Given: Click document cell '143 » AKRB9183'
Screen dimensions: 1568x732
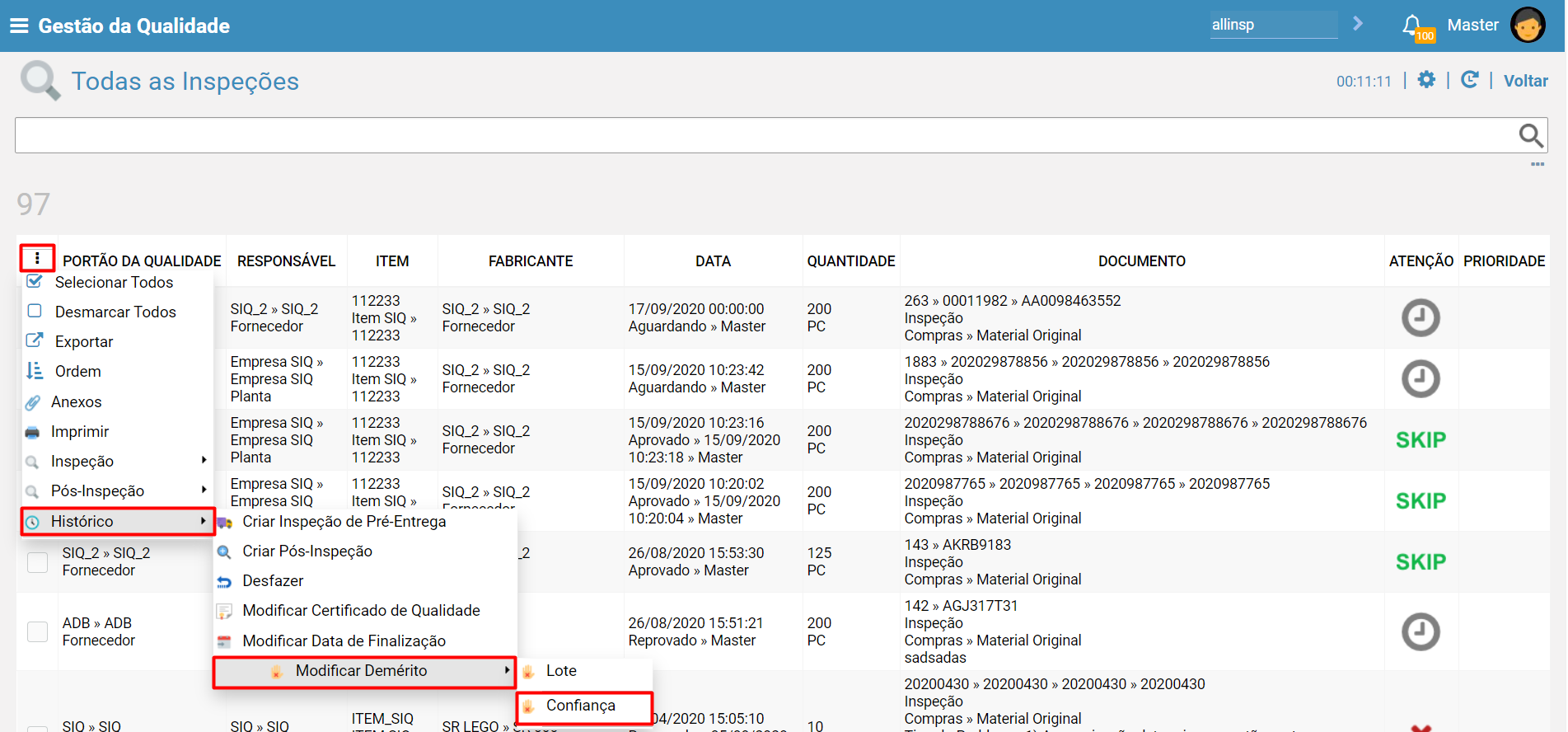Looking at the screenshot, I should pos(957,545).
